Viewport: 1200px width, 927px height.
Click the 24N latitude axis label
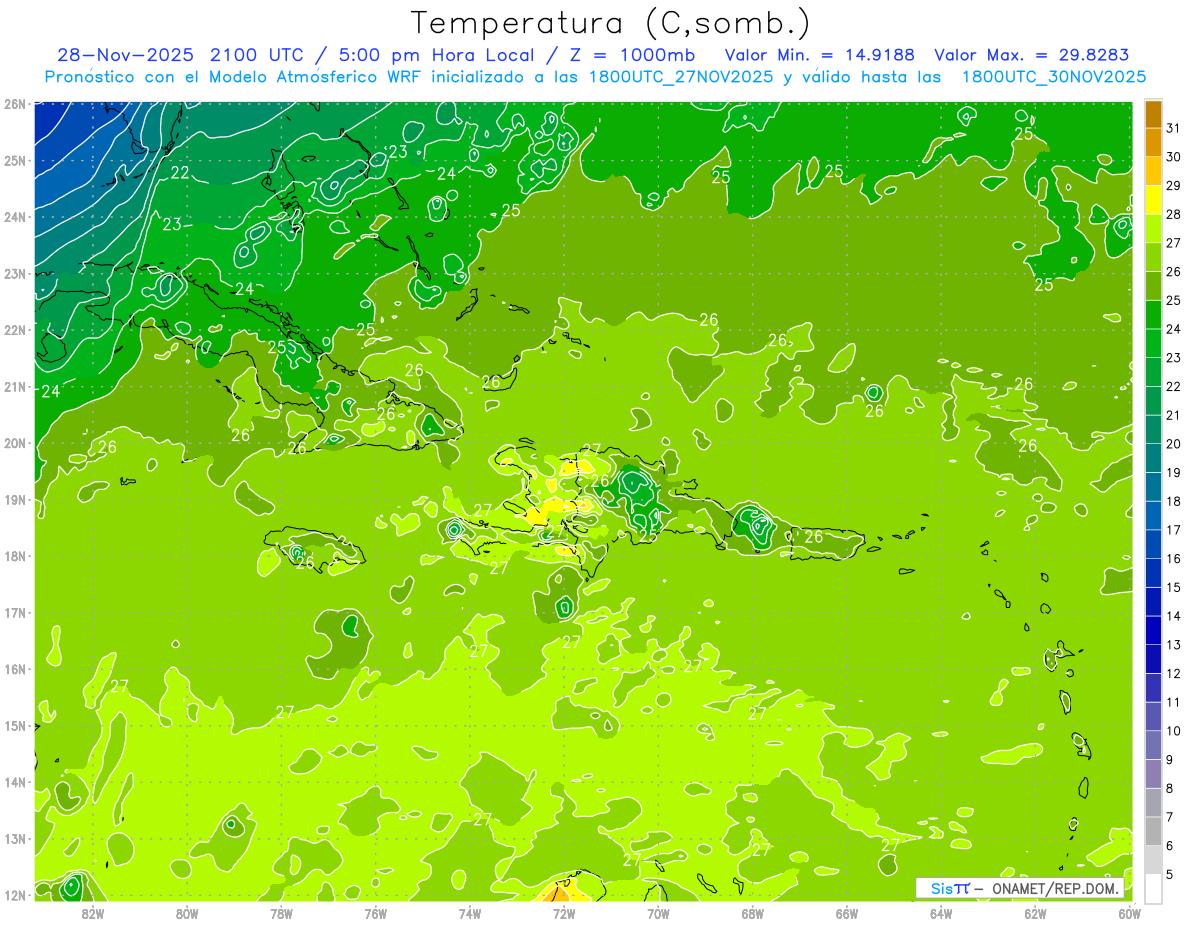click(x=14, y=217)
